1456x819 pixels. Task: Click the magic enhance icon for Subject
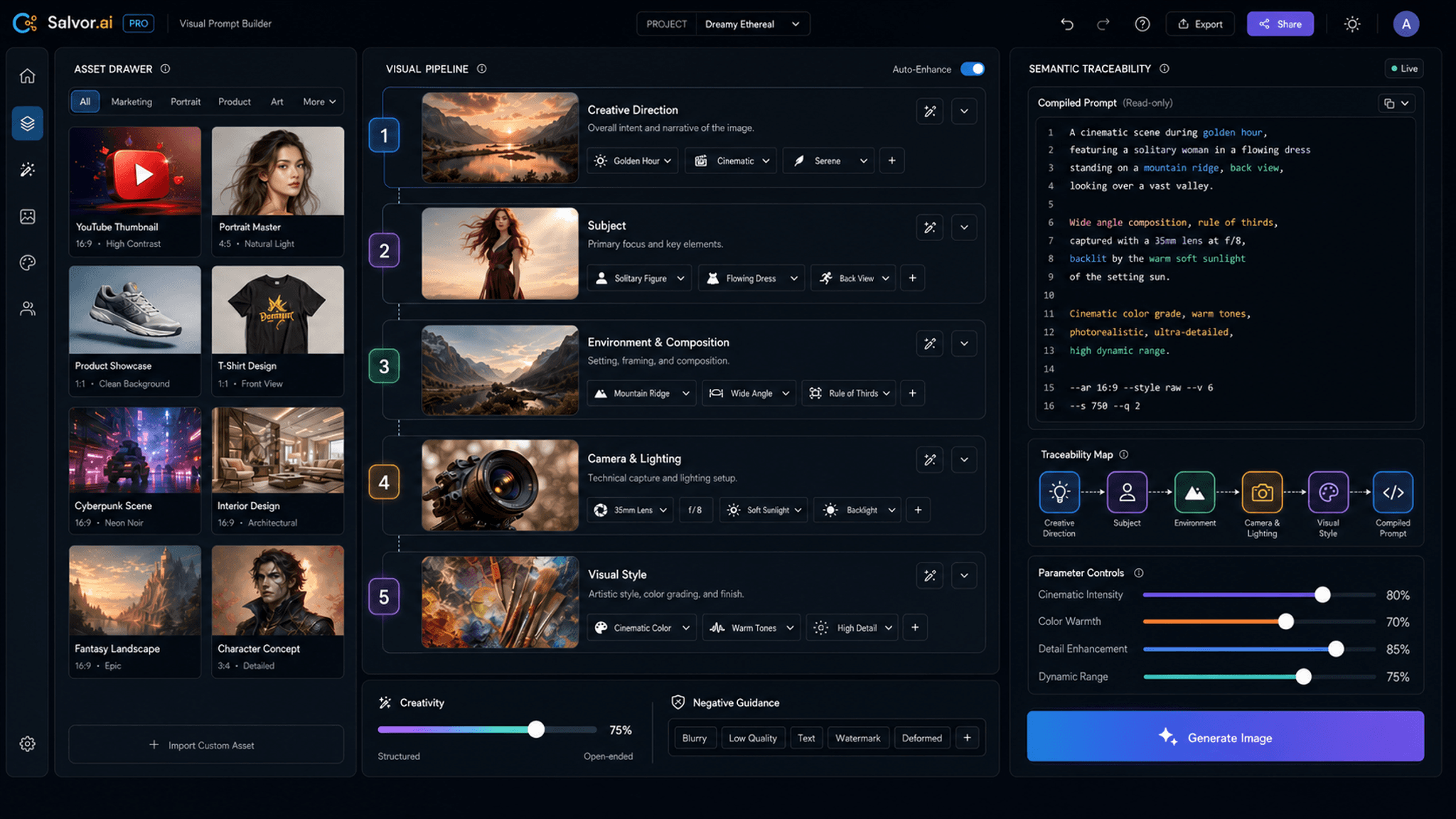929,227
